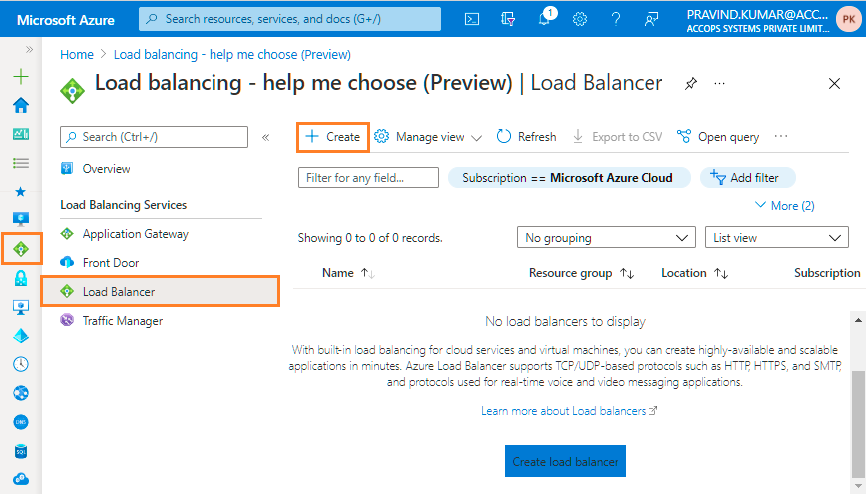Open the Cloud Shell icon in top bar
The height and width of the screenshot is (494, 866).
[472, 19]
